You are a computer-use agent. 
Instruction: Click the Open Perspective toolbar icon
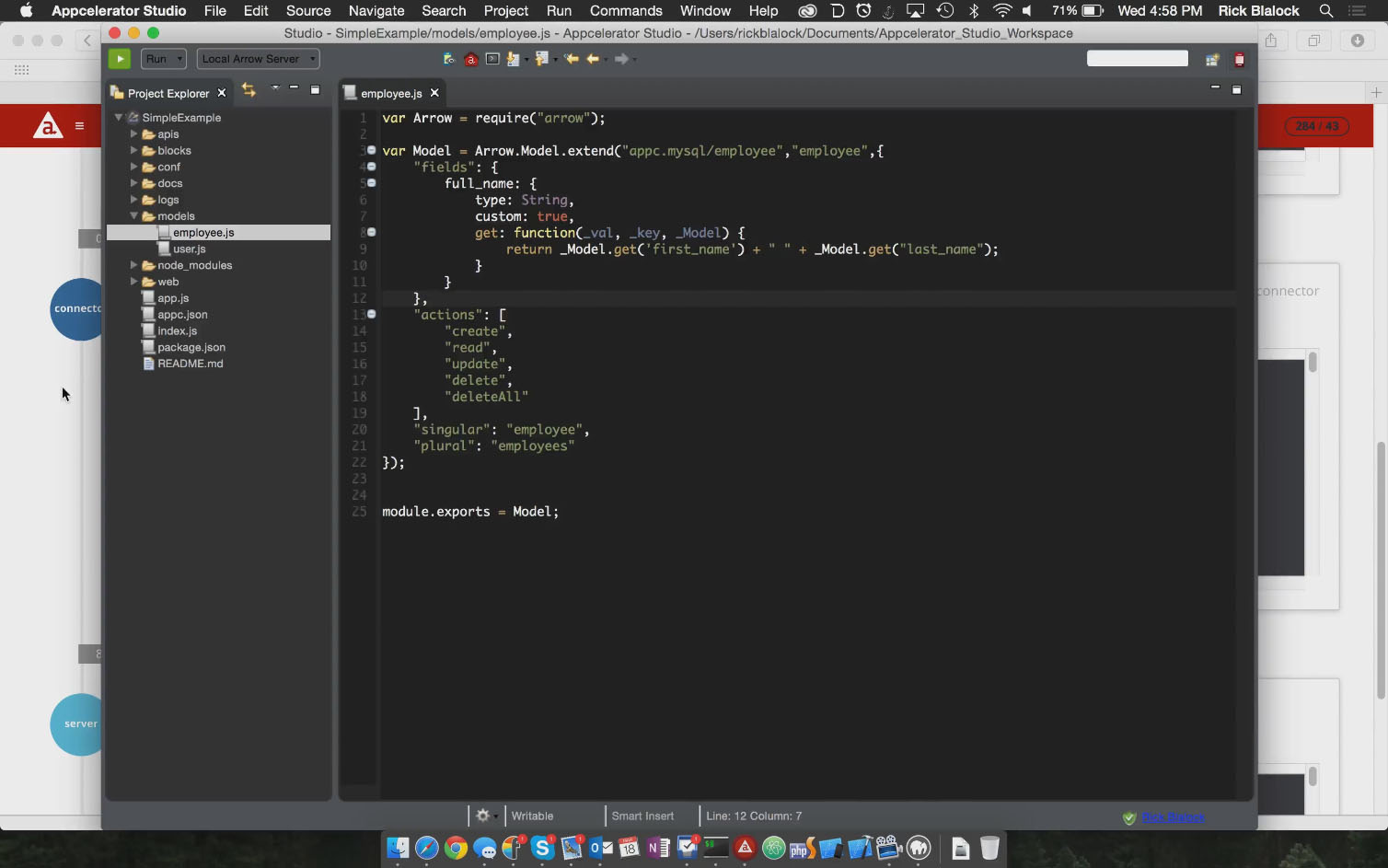[1212, 59]
